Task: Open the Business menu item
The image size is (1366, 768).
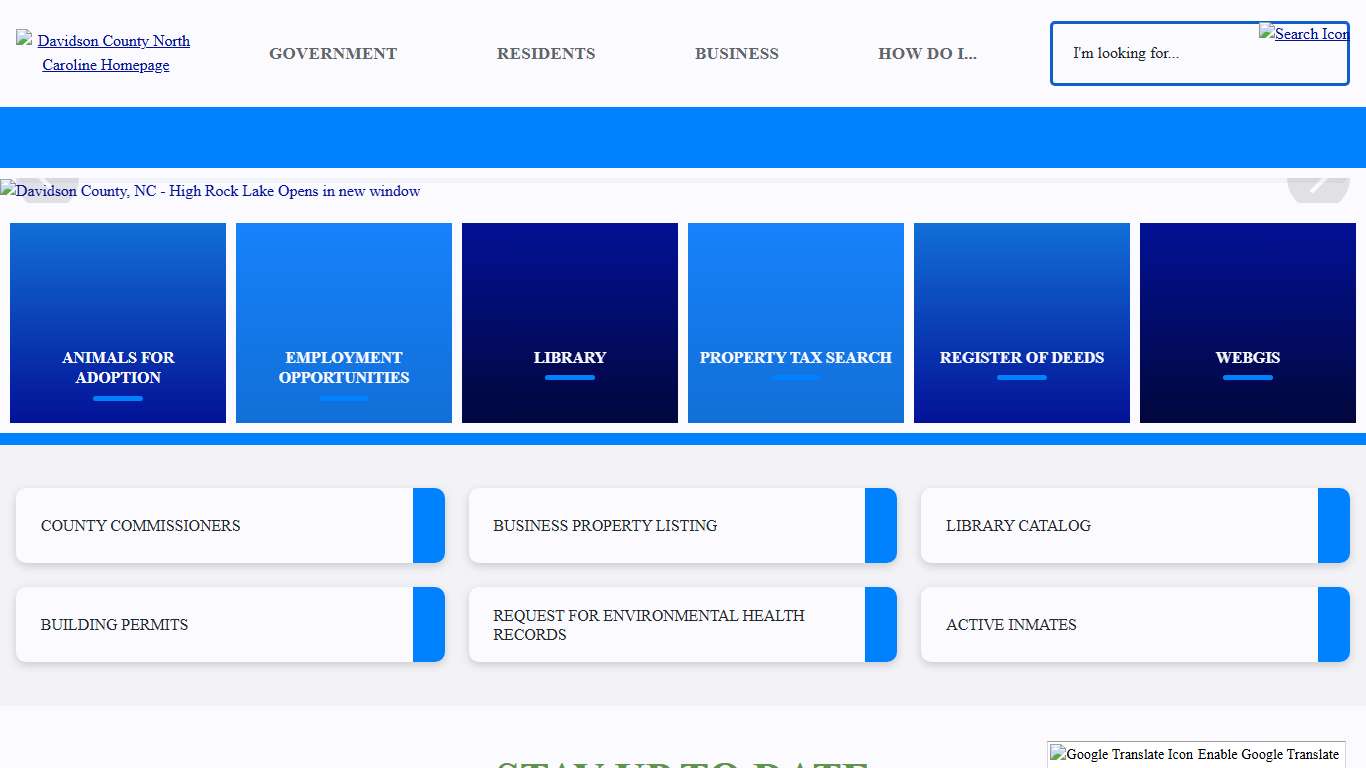Action: coord(737,54)
